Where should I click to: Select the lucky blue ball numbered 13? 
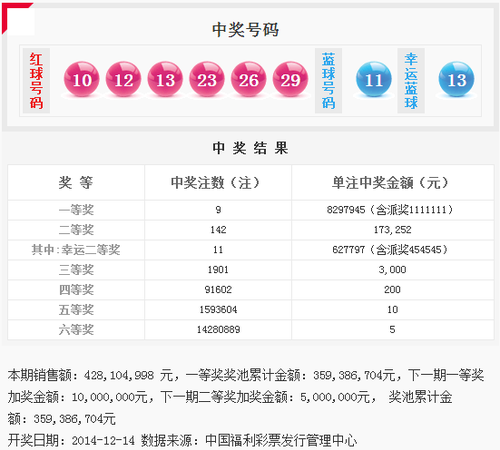(x=456, y=79)
